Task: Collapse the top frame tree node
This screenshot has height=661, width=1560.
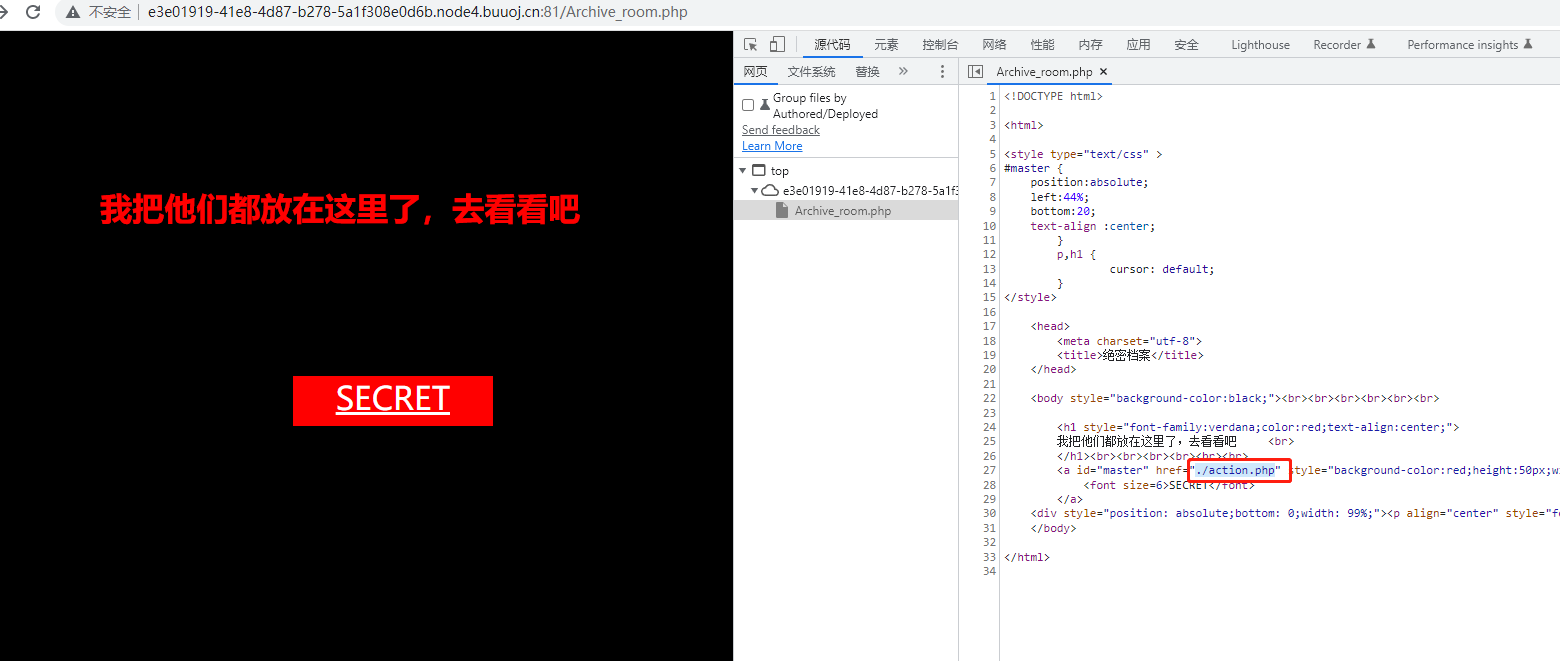Action: [x=743, y=171]
